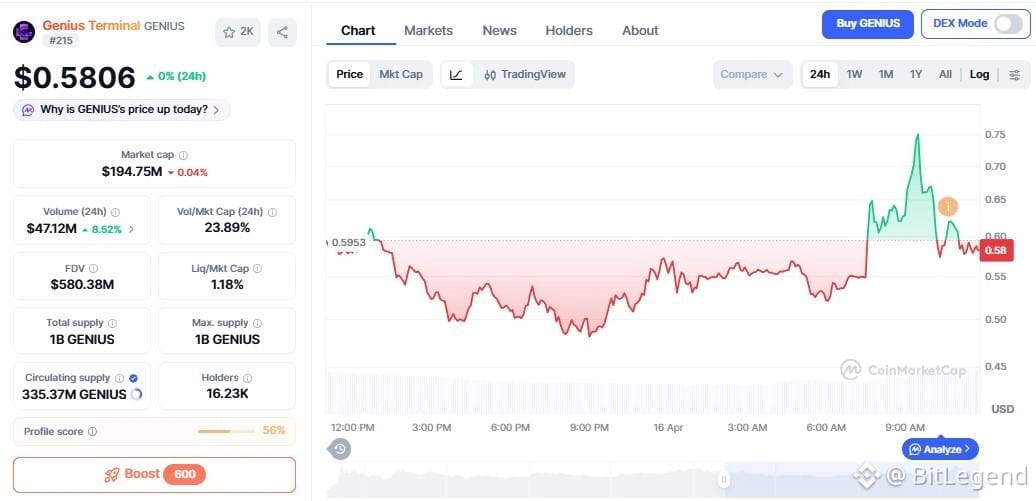Click the history clock icon below chart
This screenshot has width=1036, height=501.
click(340, 449)
